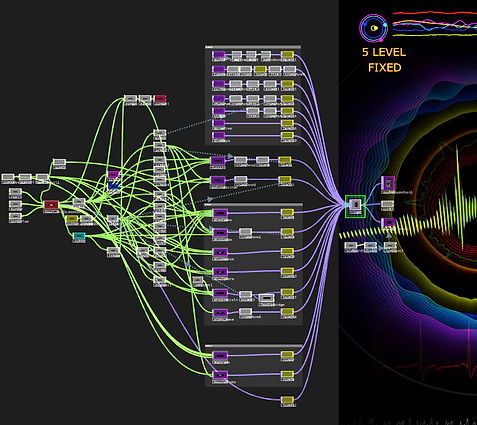Select the first-row purple node in the middle container
Image resolution: width=477 pixels, height=425 pixels.
(220, 213)
